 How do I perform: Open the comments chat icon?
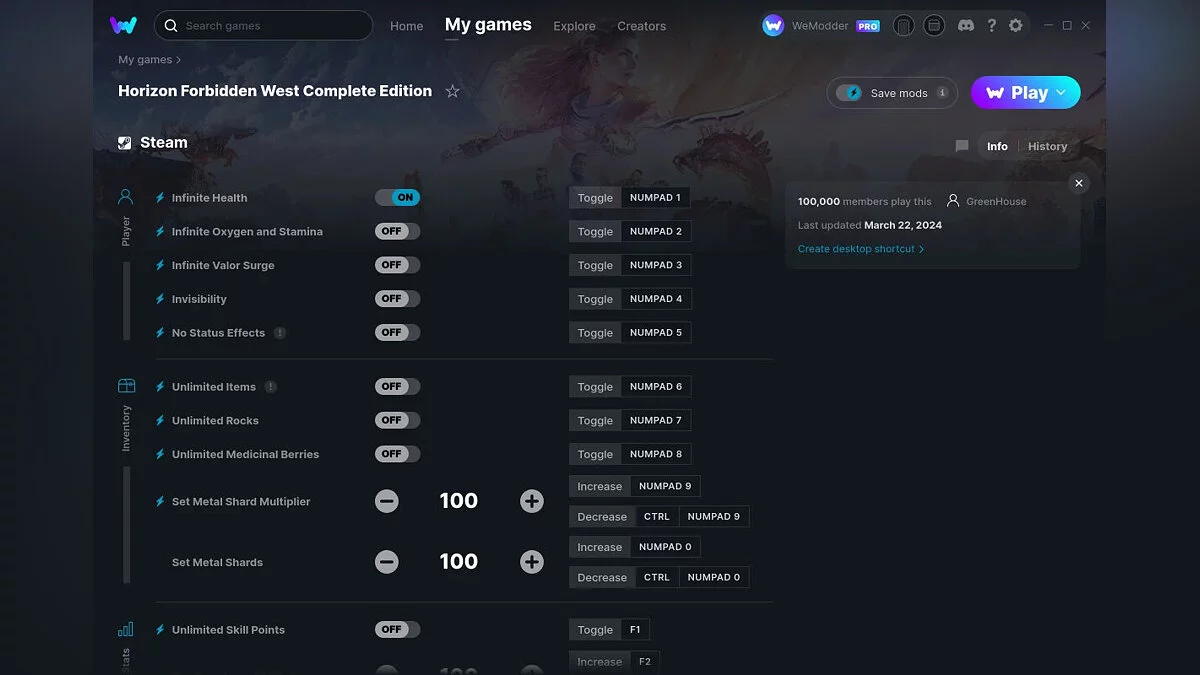click(962, 146)
